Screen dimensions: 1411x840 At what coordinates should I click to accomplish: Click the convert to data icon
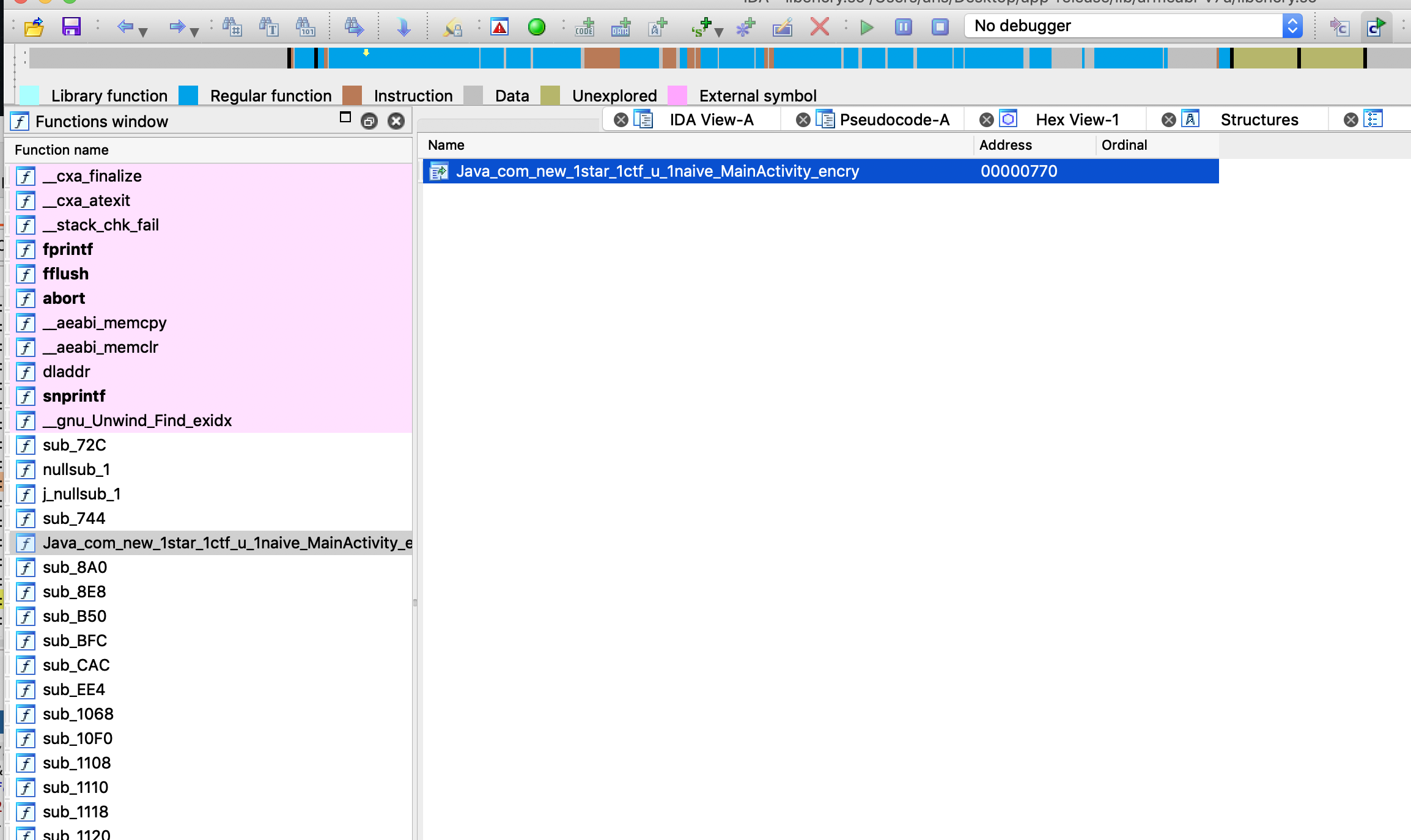(621, 27)
